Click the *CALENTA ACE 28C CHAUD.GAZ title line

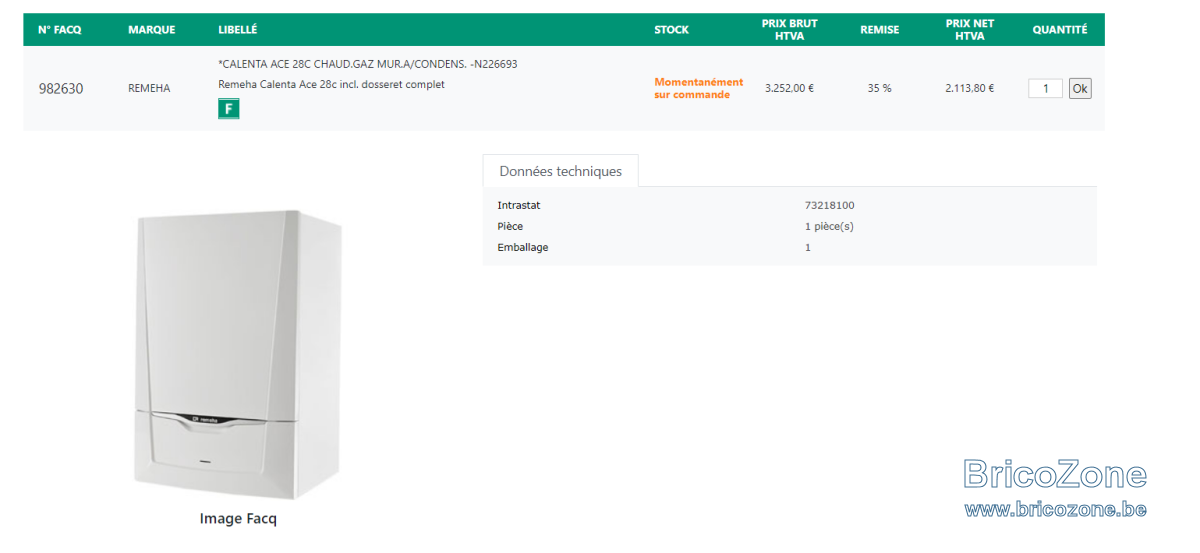coord(368,64)
